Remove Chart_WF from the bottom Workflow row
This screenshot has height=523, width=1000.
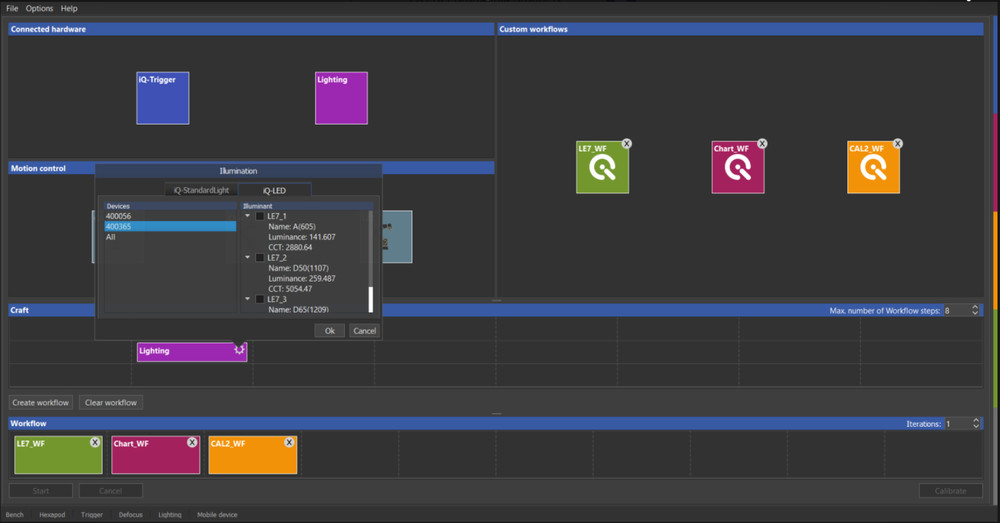coord(192,442)
